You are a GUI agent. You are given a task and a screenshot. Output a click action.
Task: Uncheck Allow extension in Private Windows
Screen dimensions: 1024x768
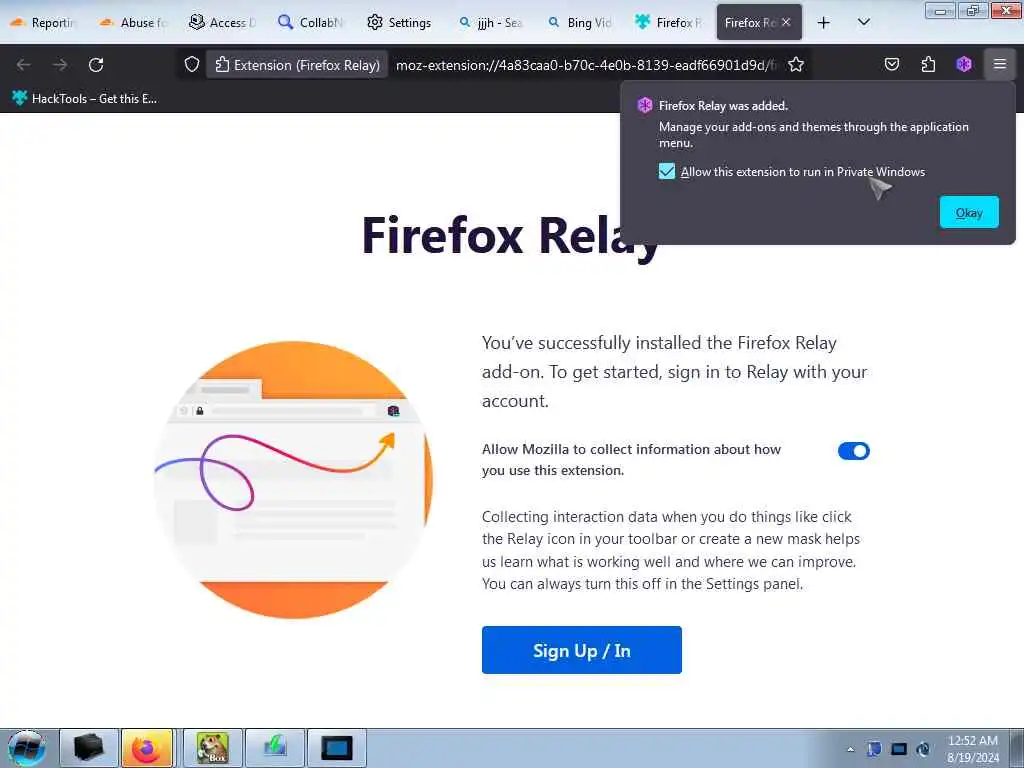click(x=667, y=172)
